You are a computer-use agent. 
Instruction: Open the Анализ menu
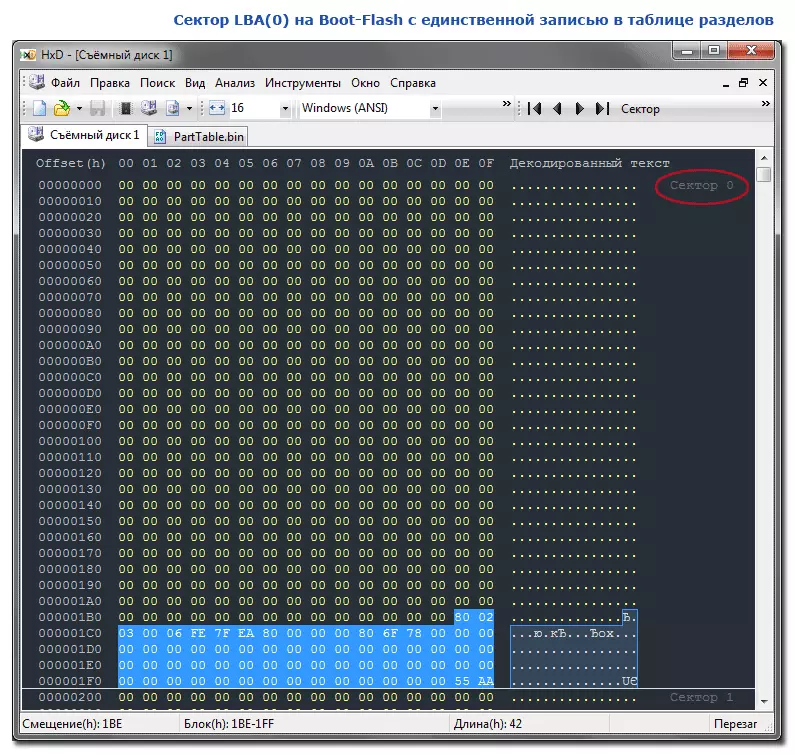click(x=235, y=83)
